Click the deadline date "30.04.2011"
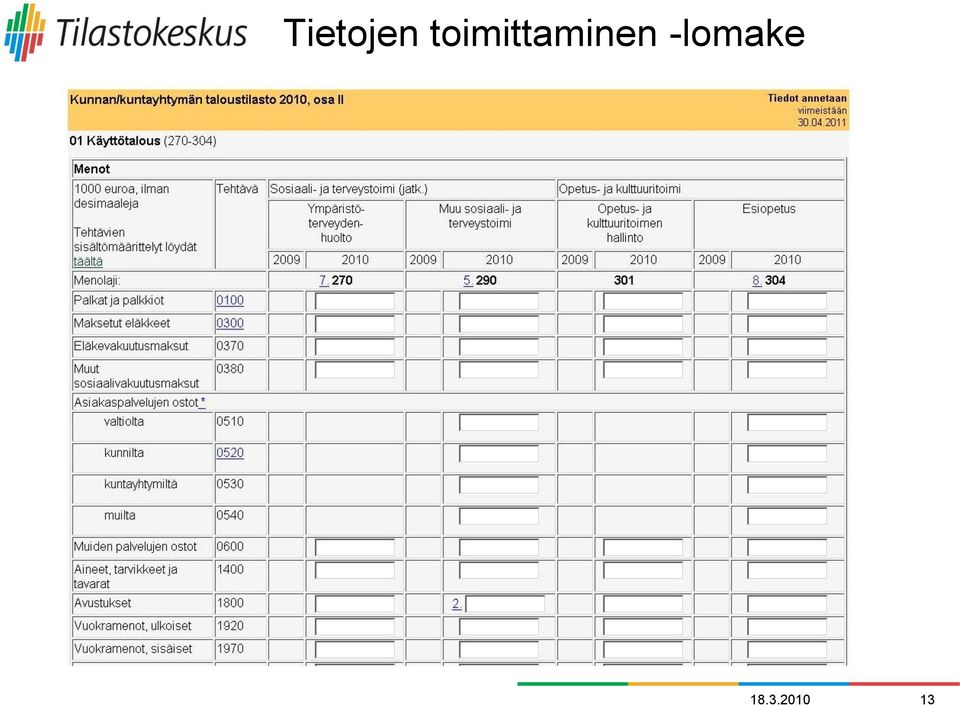 (822, 122)
